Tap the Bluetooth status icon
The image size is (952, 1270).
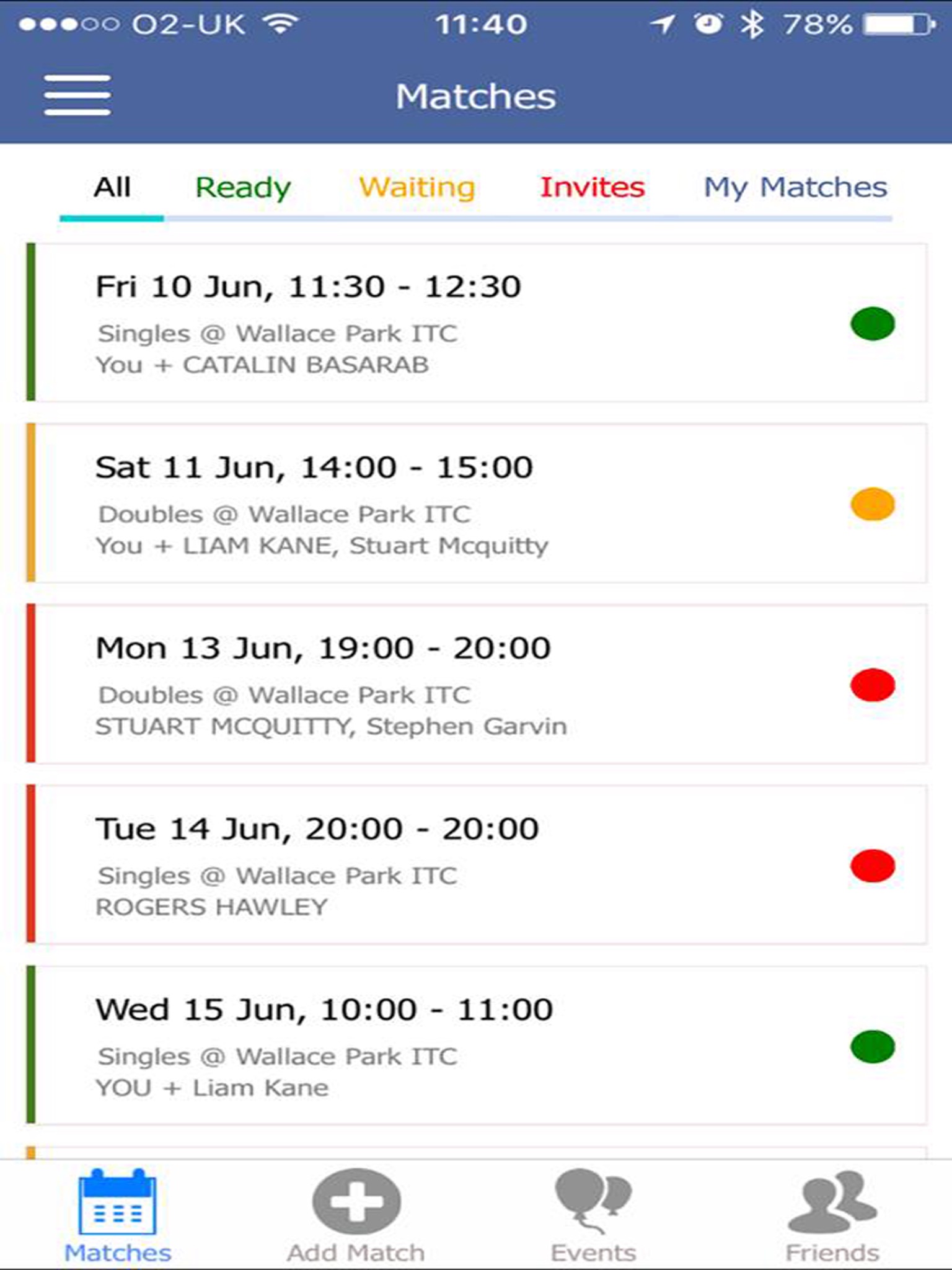coord(752,25)
